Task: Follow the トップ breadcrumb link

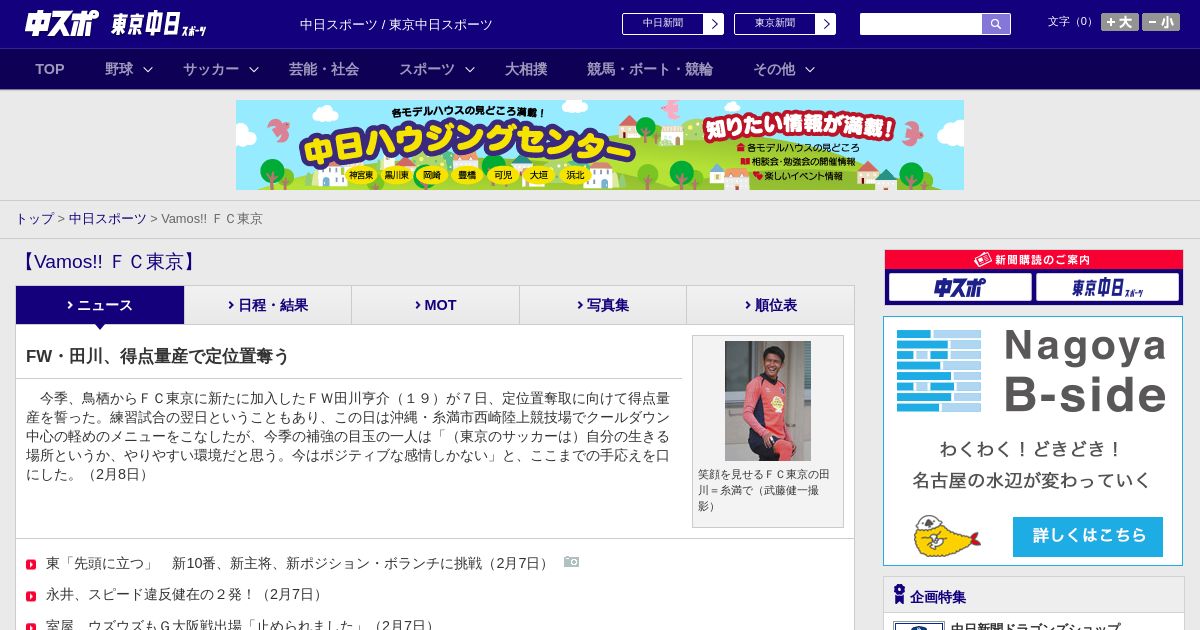Action: tap(34, 219)
